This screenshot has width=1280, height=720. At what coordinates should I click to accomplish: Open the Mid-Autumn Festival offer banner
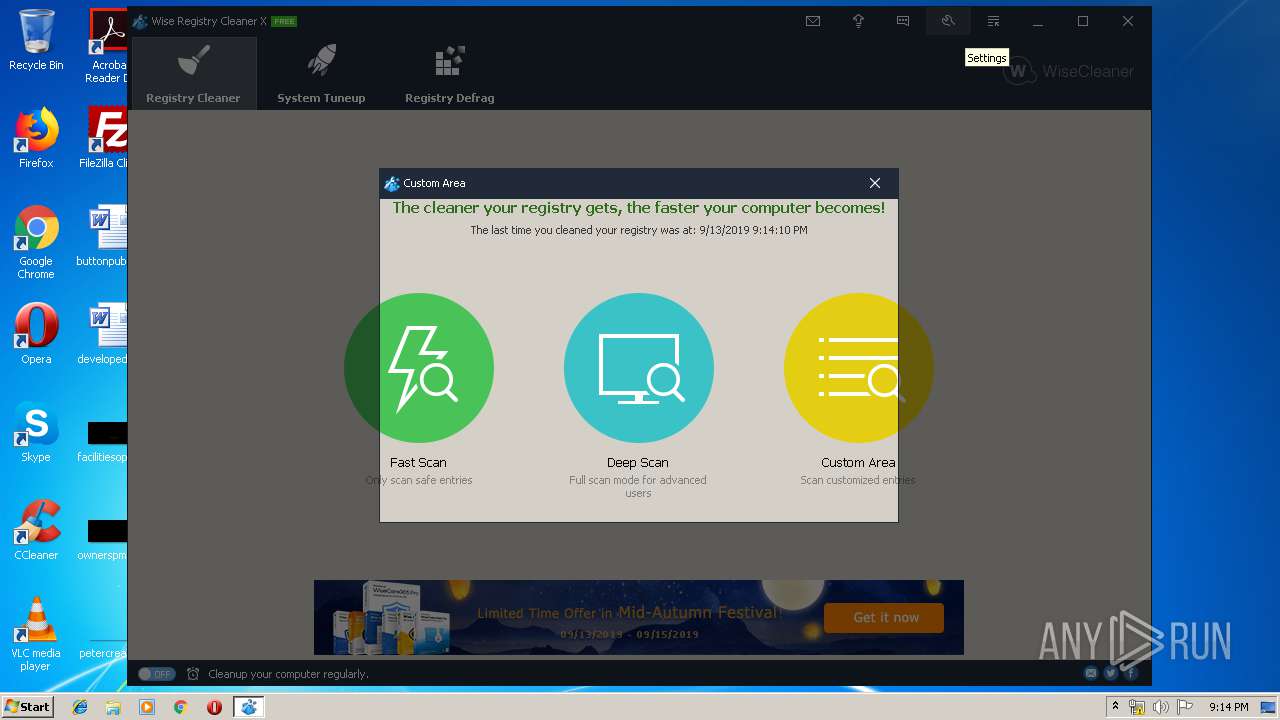click(x=639, y=618)
